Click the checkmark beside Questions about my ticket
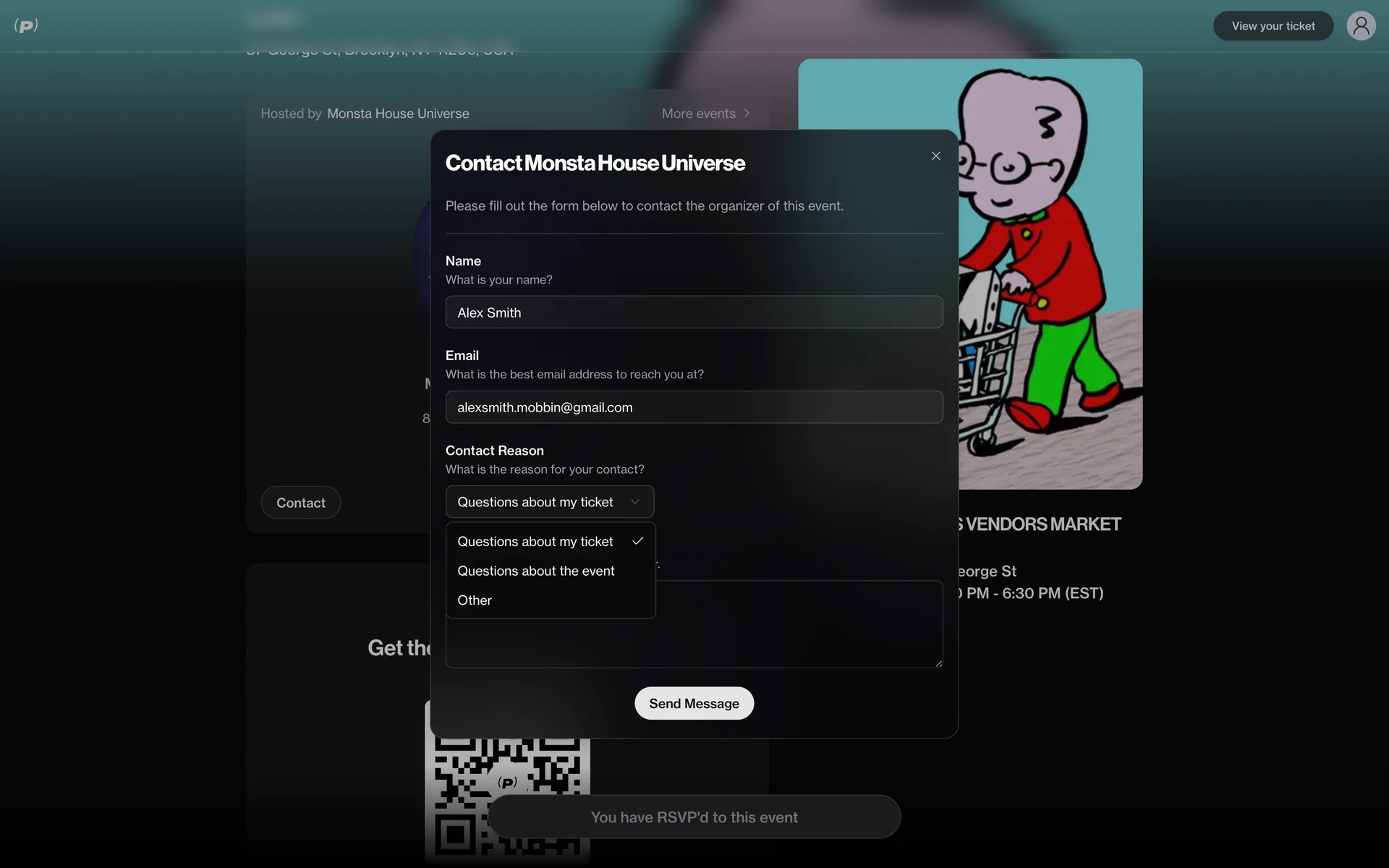This screenshot has height=868, width=1389. (637, 541)
